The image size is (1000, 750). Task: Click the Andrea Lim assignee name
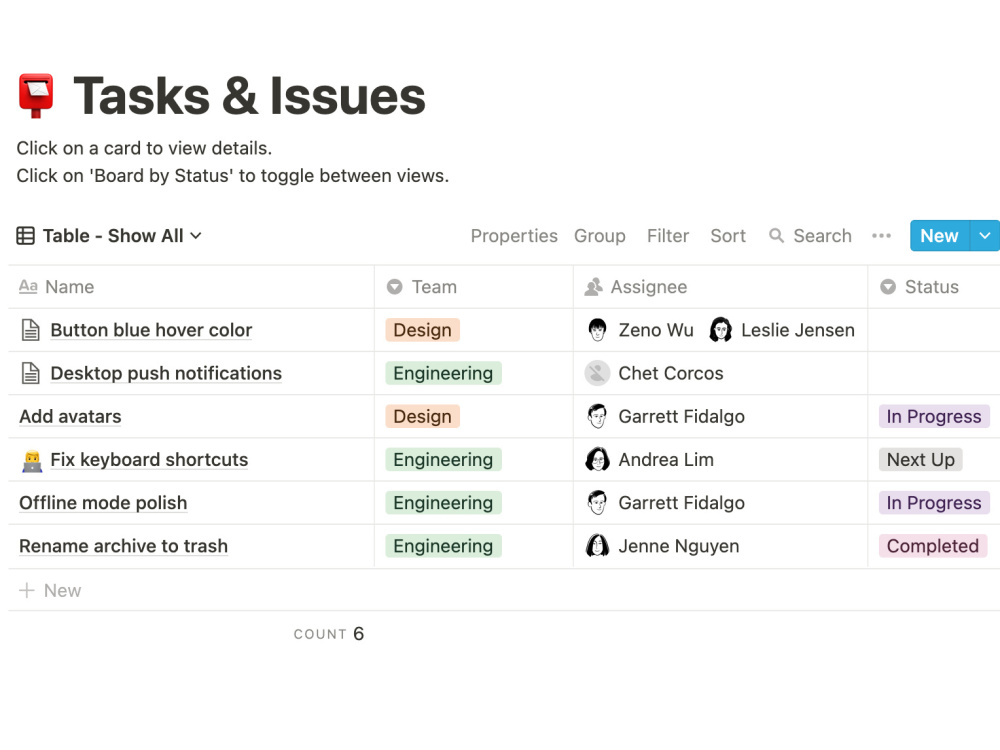coord(666,460)
